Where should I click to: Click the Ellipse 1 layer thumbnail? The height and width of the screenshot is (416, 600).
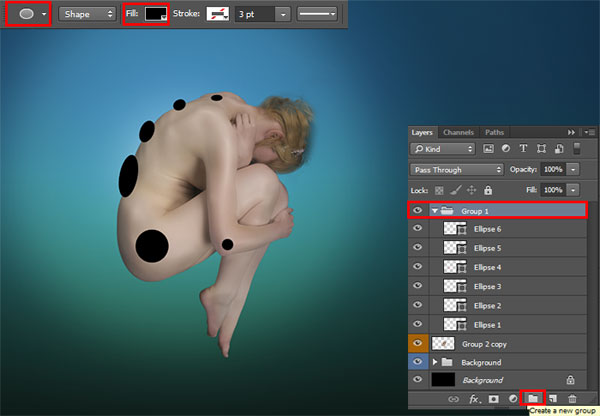click(x=455, y=325)
